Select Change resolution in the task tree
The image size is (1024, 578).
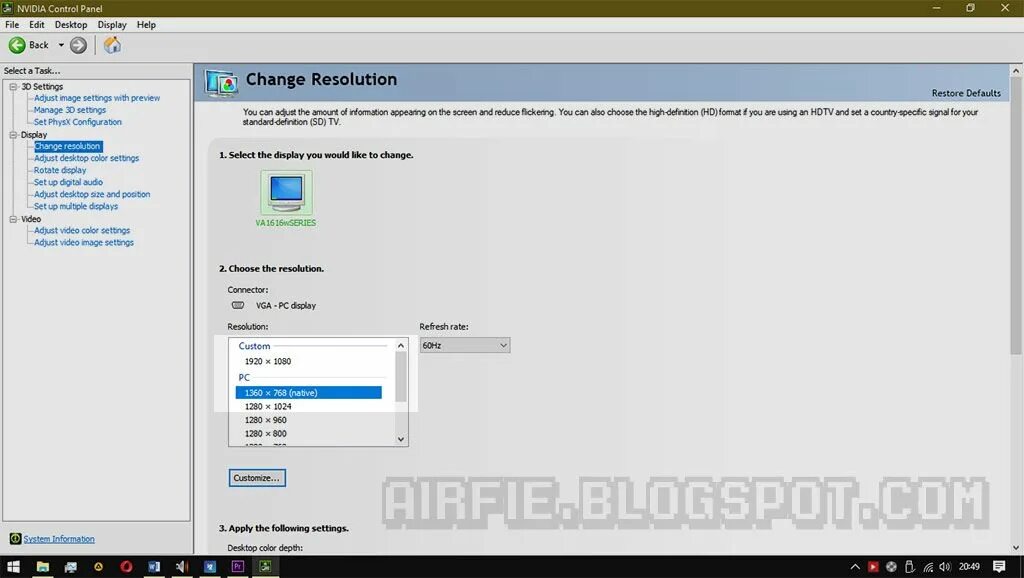pyautogui.click(x=68, y=146)
